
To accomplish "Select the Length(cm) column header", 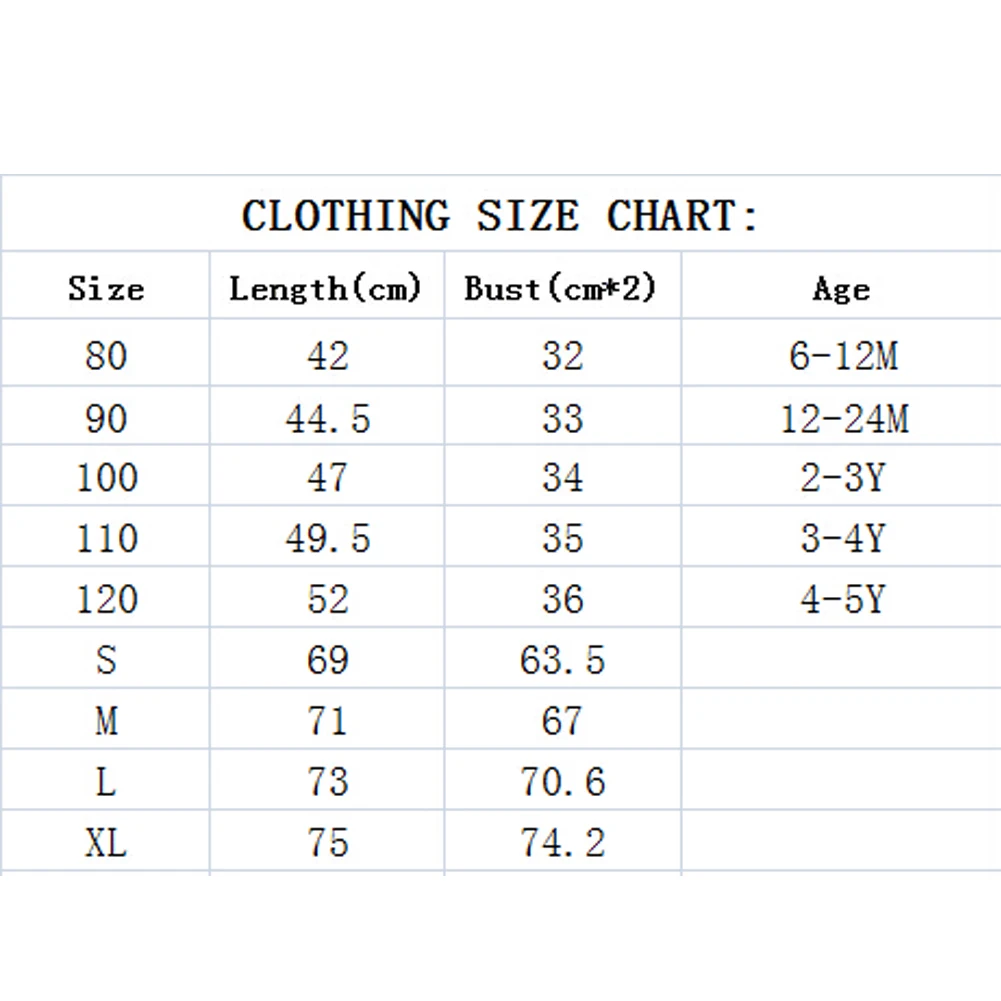I will click(x=326, y=289).
